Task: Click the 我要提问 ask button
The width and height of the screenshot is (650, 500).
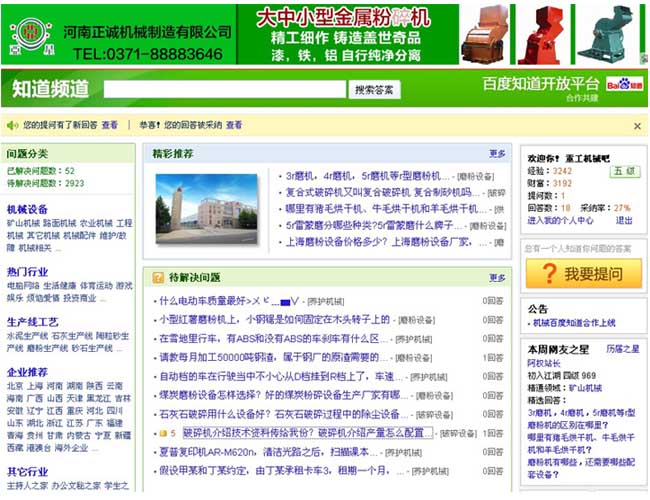Action: click(584, 273)
